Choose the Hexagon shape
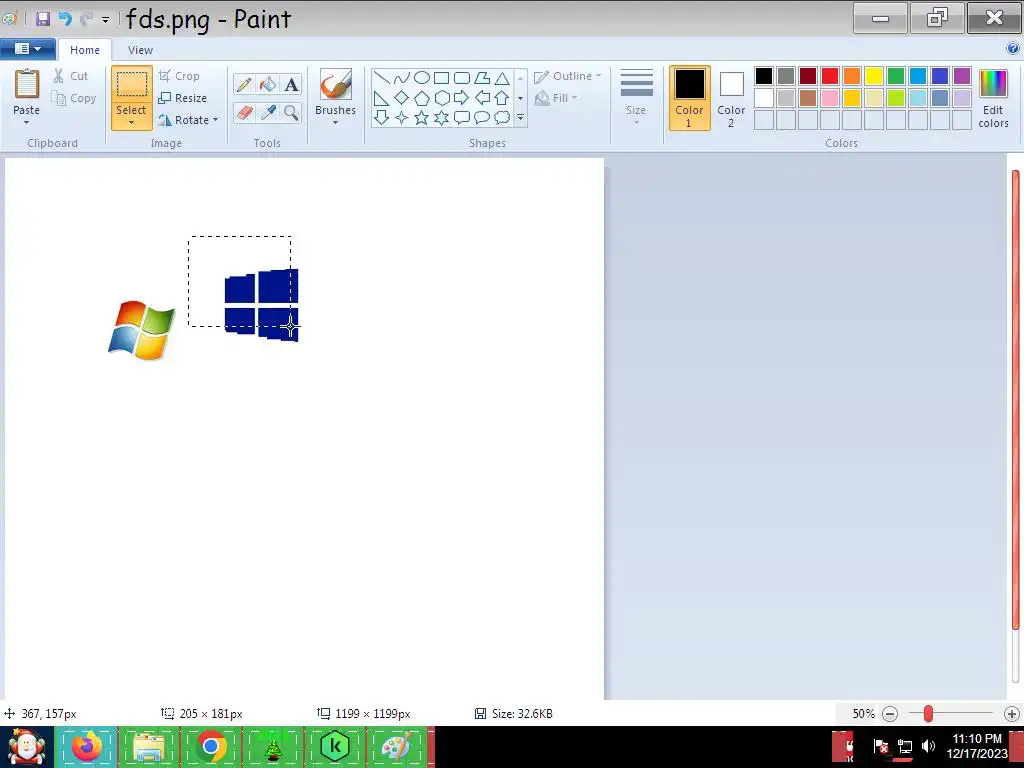Viewport: 1024px width, 768px height. pyautogui.click(x=441, y=98)
